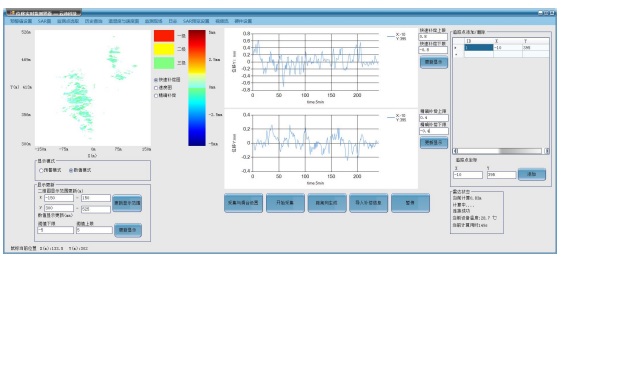
Task: Click the 导入补偿信息 button
Action: (368, 203)
